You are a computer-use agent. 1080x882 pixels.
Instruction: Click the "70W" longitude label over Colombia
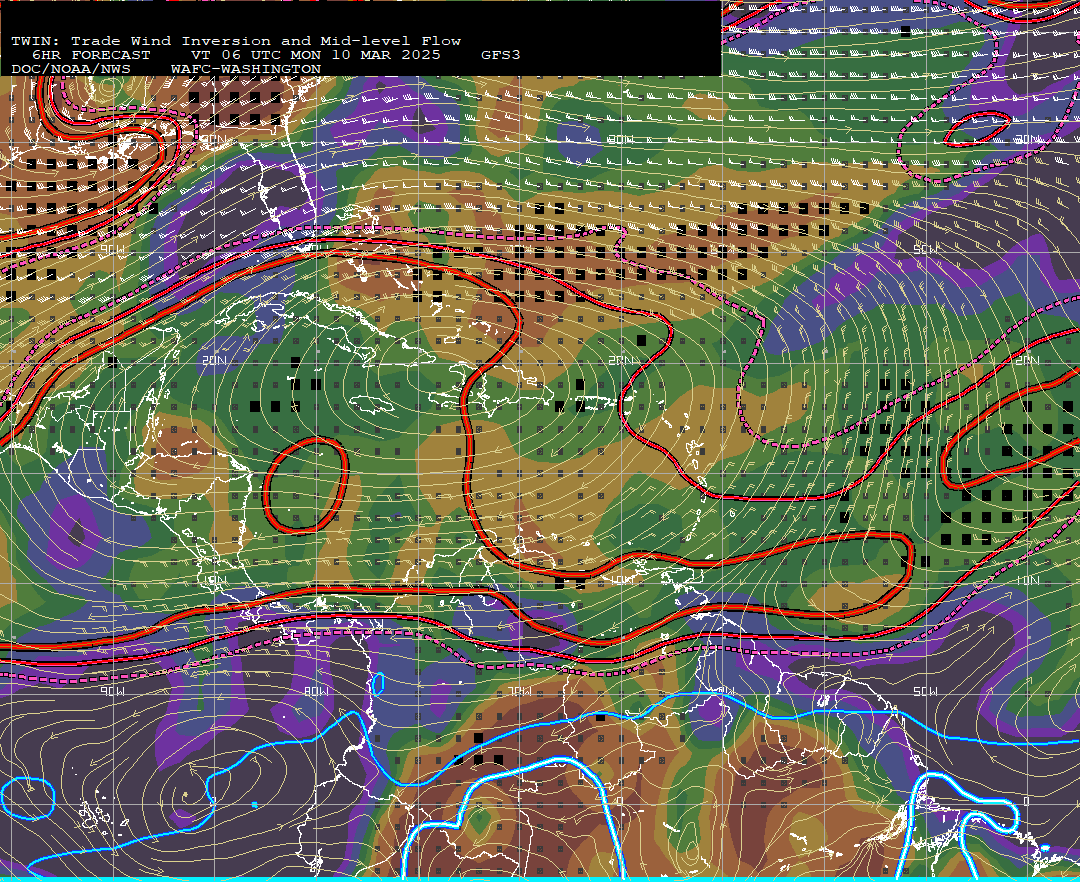(x=520, y=691)
